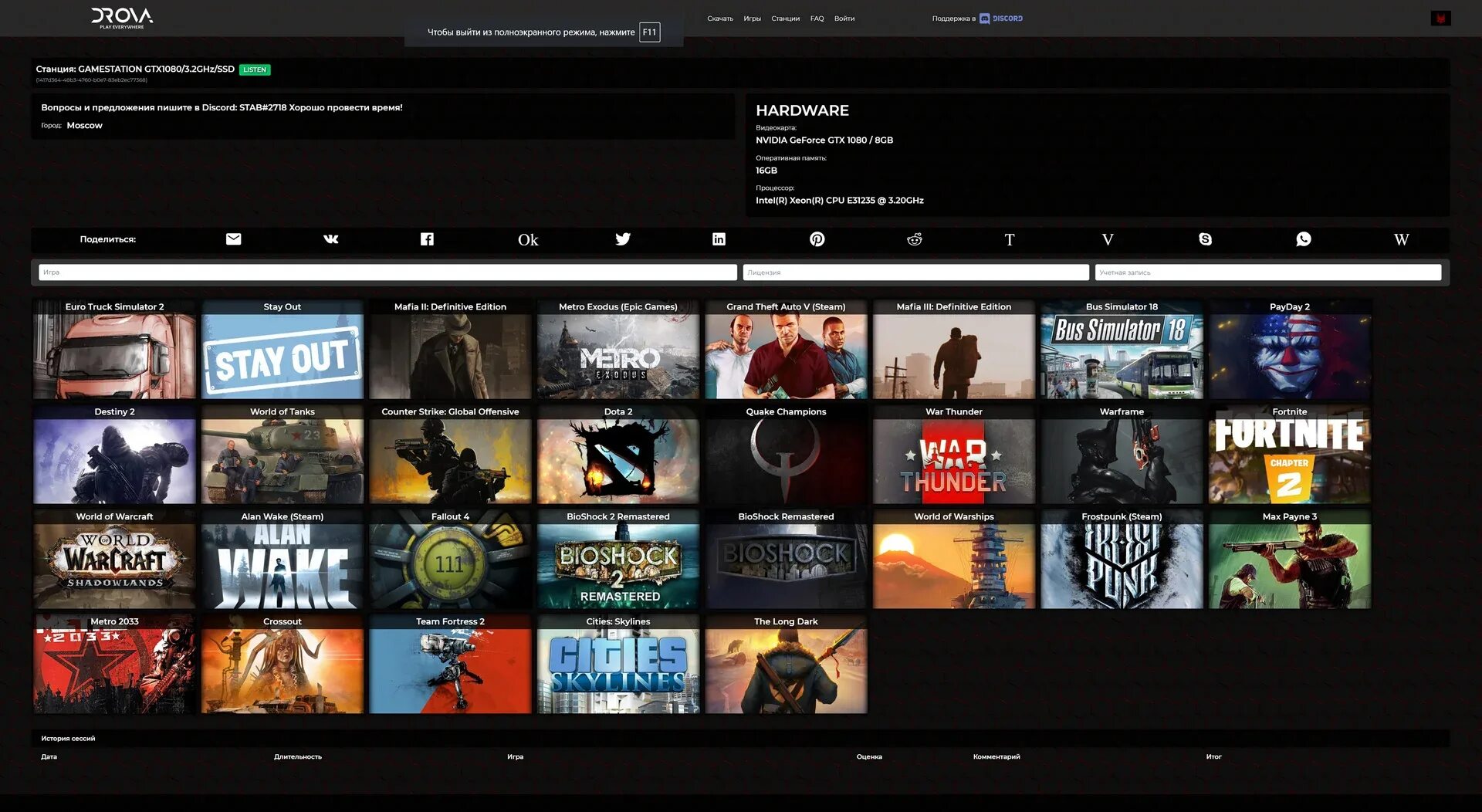This screenshot has width=1482, height=812.
Task: Pick the Fortnite game tile
Action: point(1290,454)
